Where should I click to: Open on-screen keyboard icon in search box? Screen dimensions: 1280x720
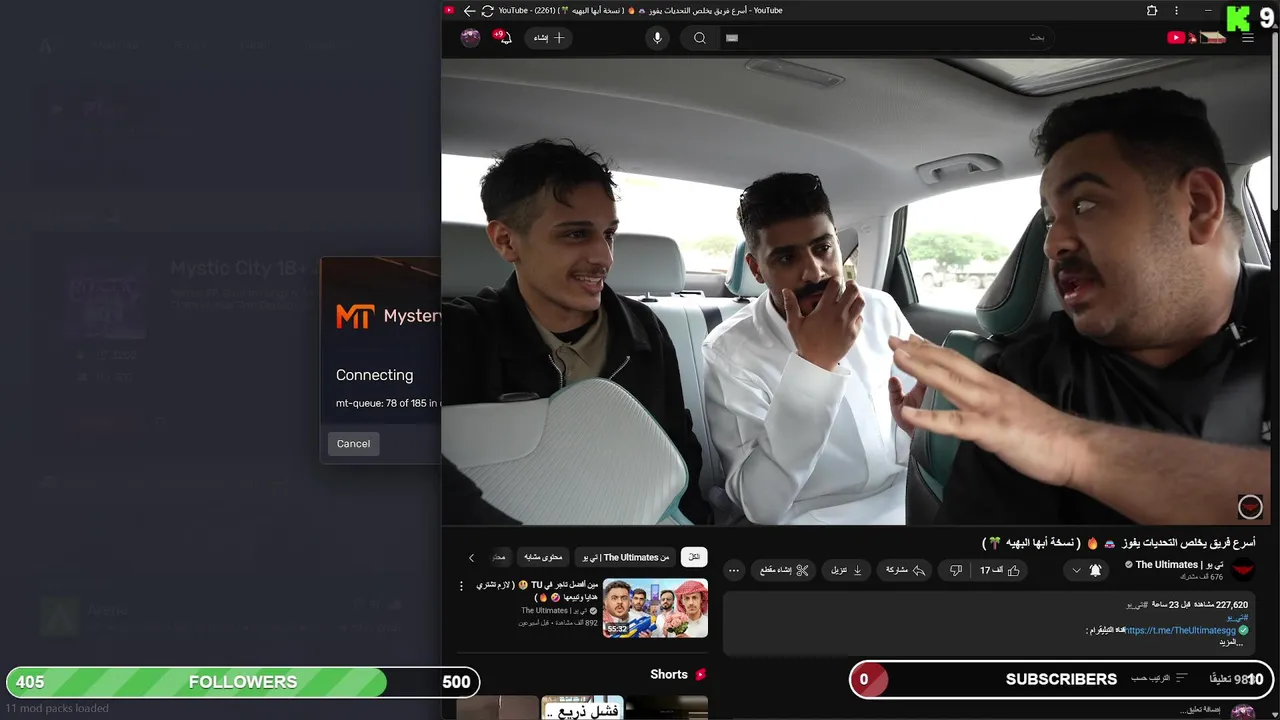732,38
